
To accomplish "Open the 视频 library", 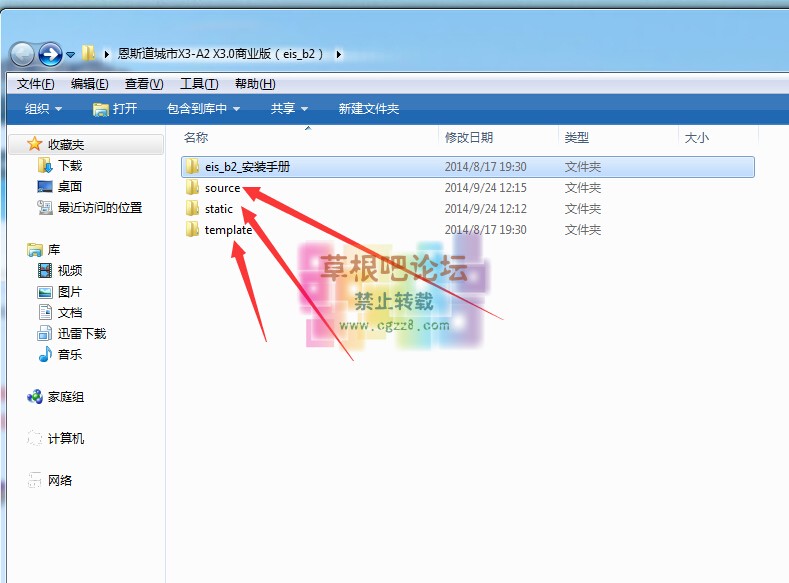I will pyautogui.click(x=69, y=271).
